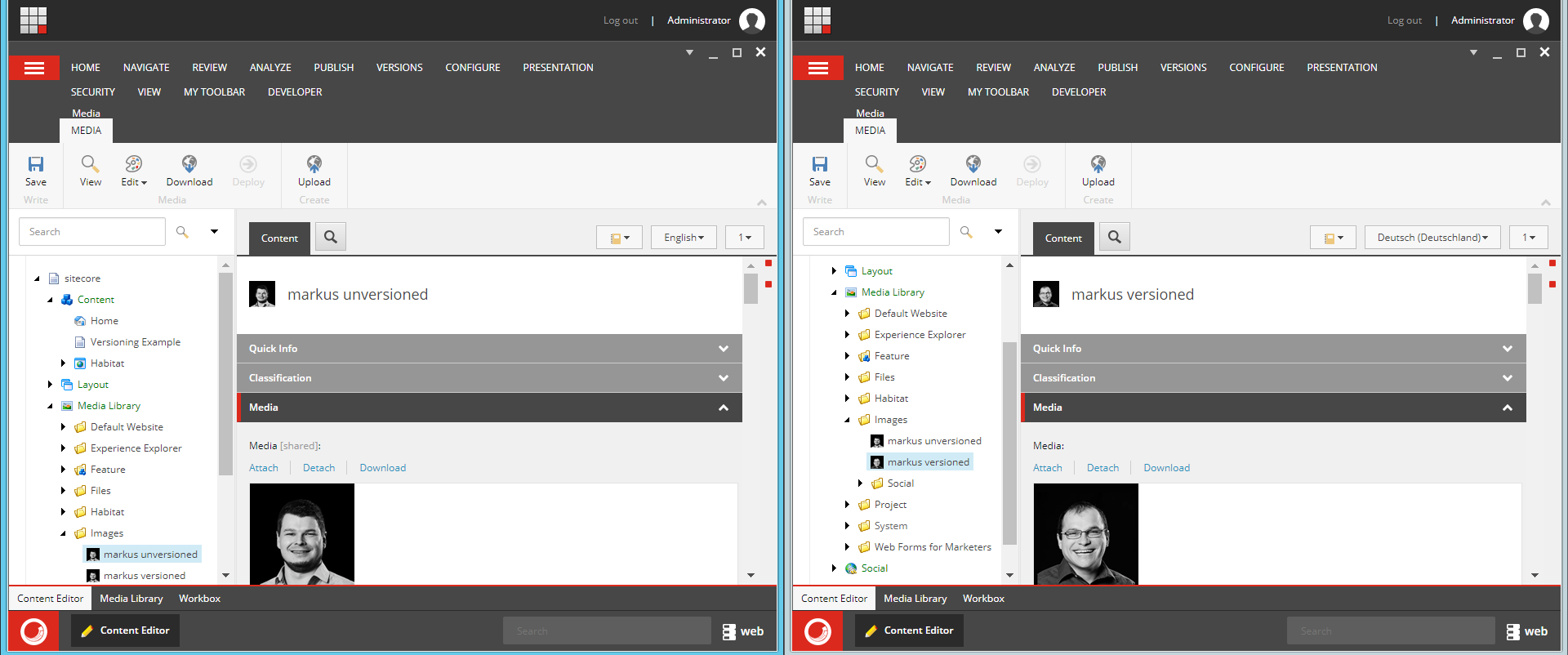Collapse Media section in left window
This screenshot has width=1568, height=655.
tap(489, 408)
